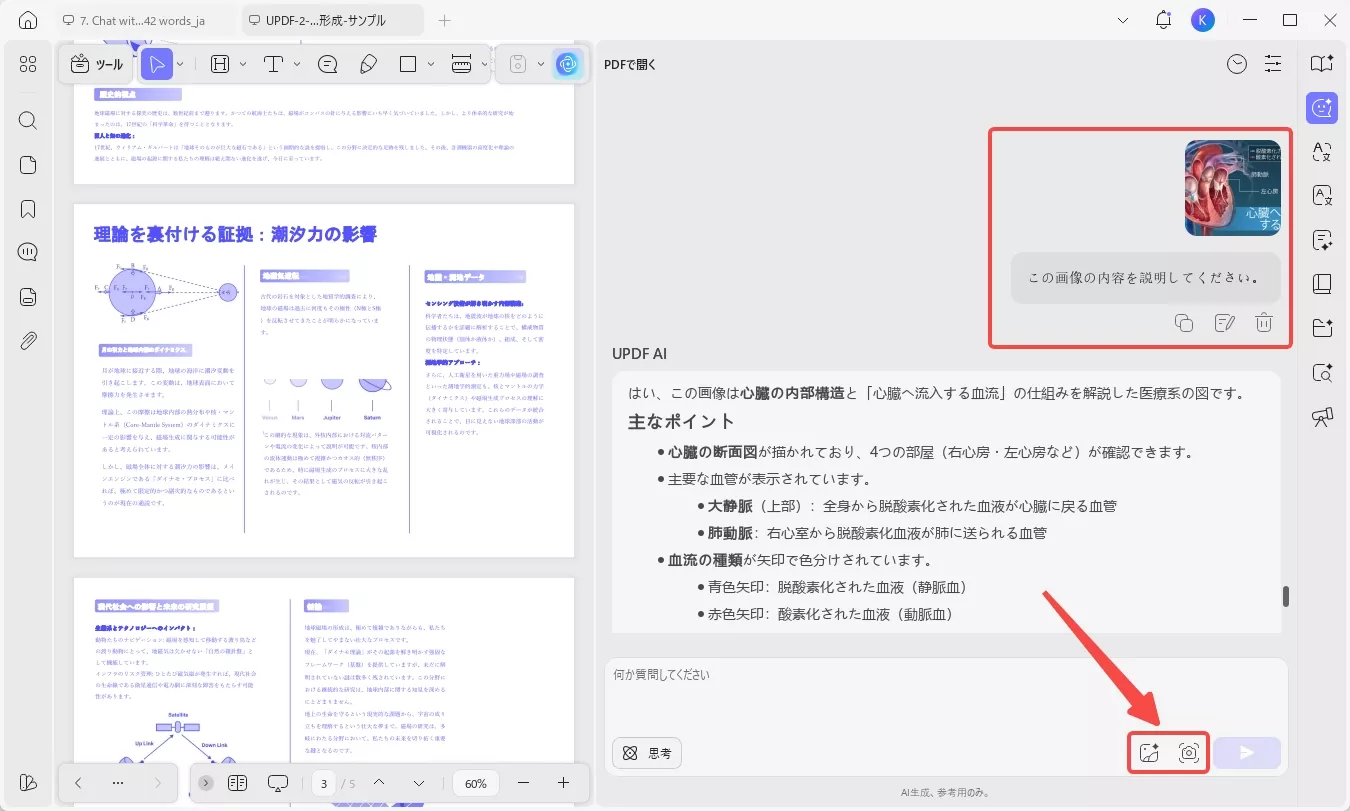Activate the UPDF AI assistant icon
This screenshot has width=1350, height=811.
(x=568, y=64)
